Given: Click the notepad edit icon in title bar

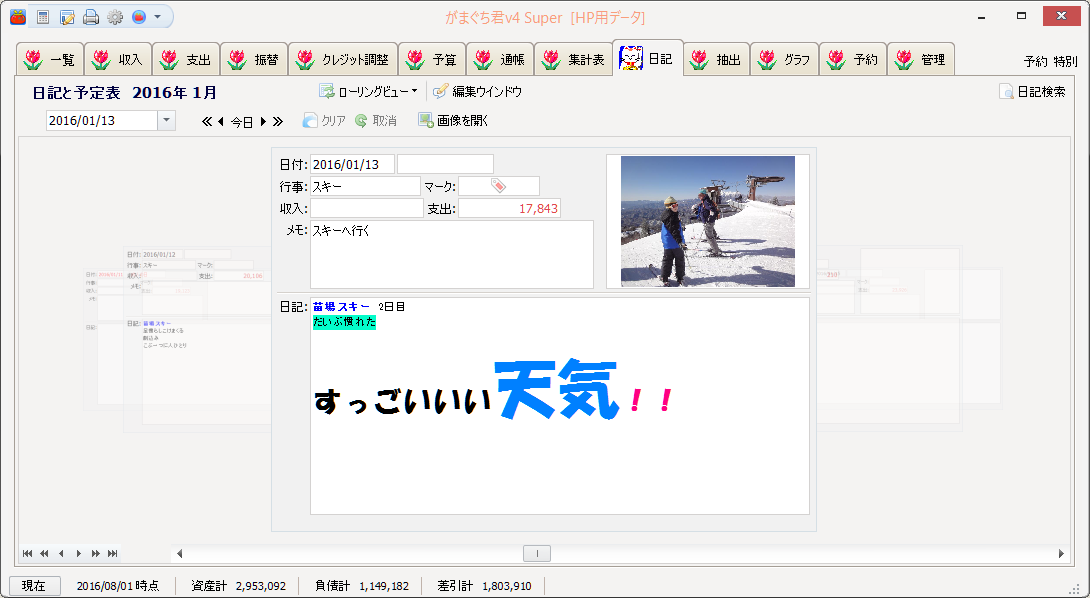Looking at the screenshot, I should [67, 17].
